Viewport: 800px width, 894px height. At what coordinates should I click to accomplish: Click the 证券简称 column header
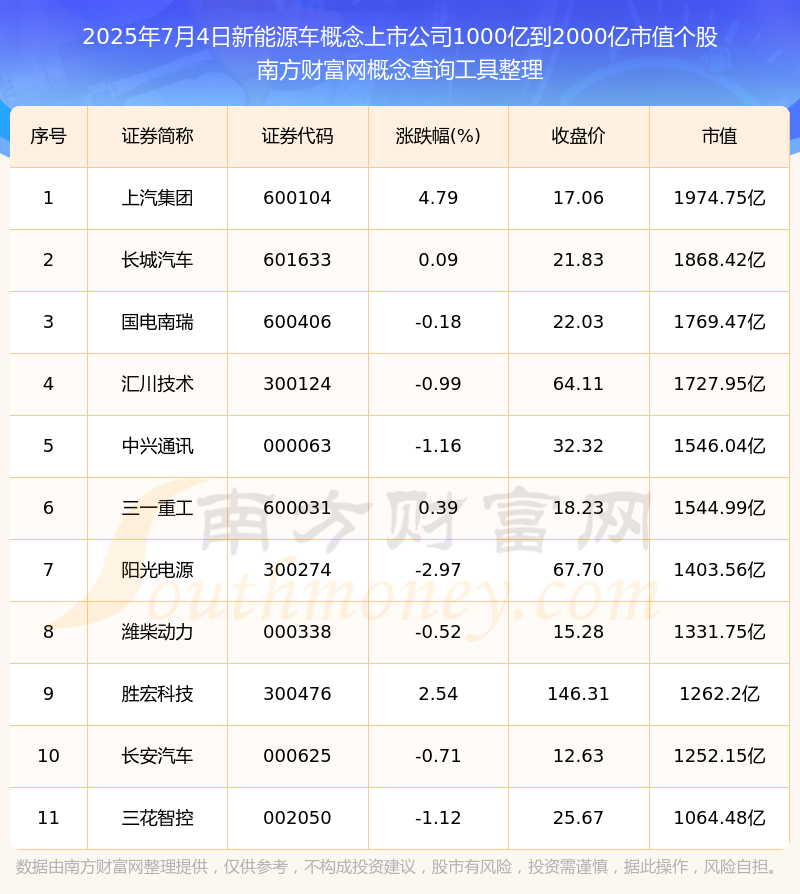[157, 136]
